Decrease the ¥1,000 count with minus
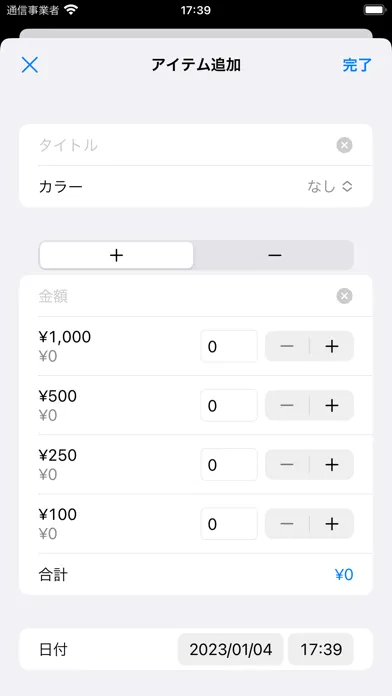 (287, 346)
